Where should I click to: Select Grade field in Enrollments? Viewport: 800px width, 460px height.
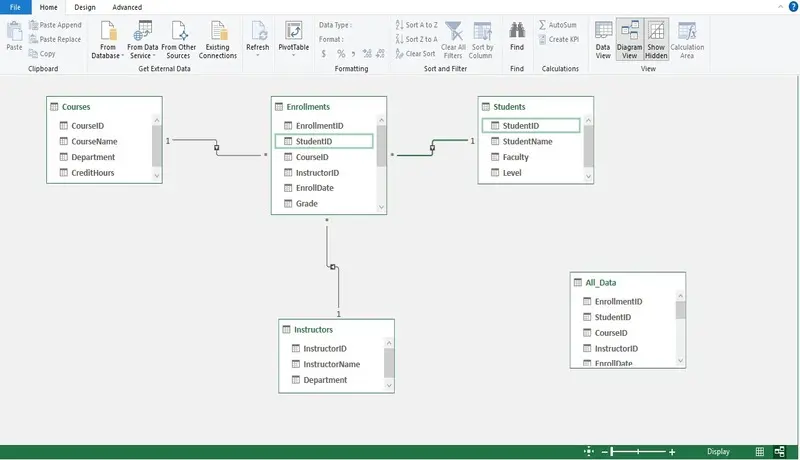pyautogui.click(x=307, y=203)
